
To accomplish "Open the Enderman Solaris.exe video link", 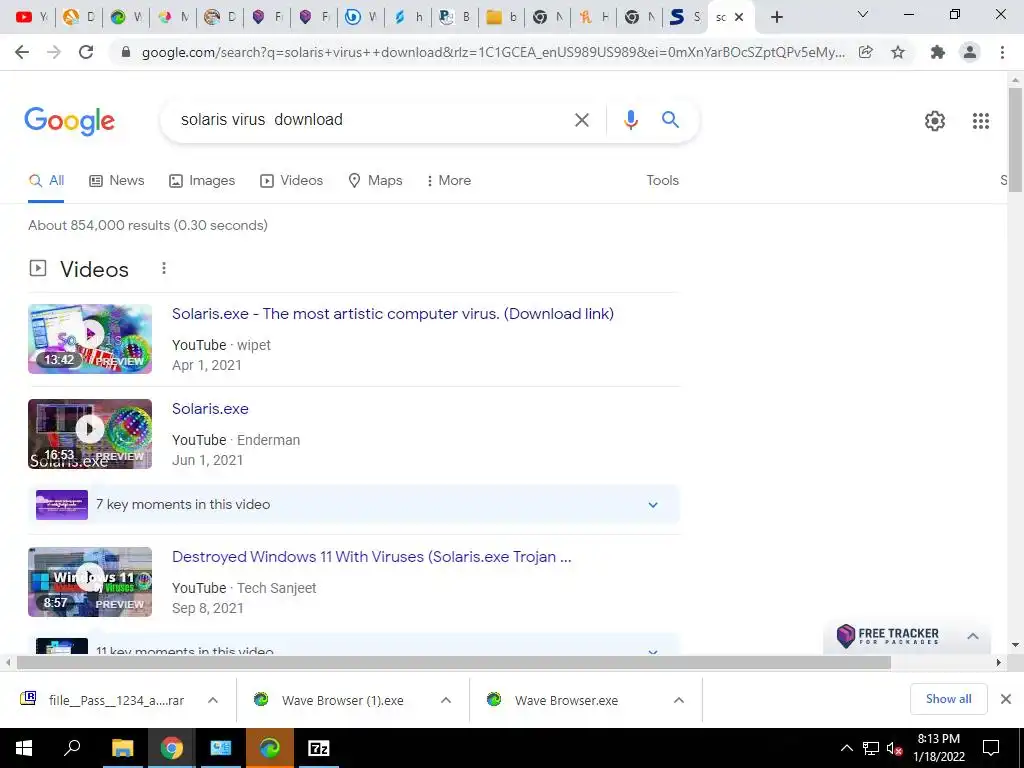I will click(x=210, y=409).
